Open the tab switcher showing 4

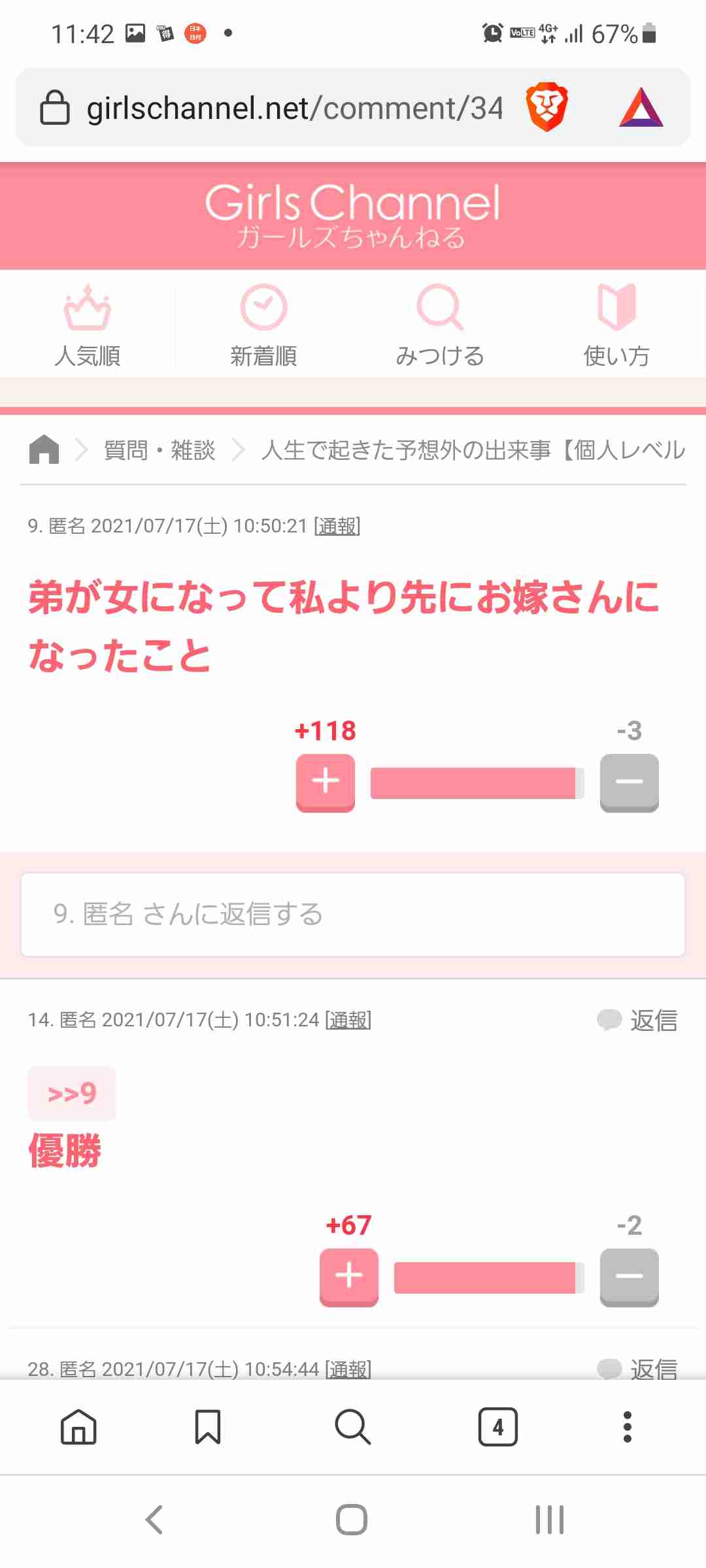coord(497,1427)
